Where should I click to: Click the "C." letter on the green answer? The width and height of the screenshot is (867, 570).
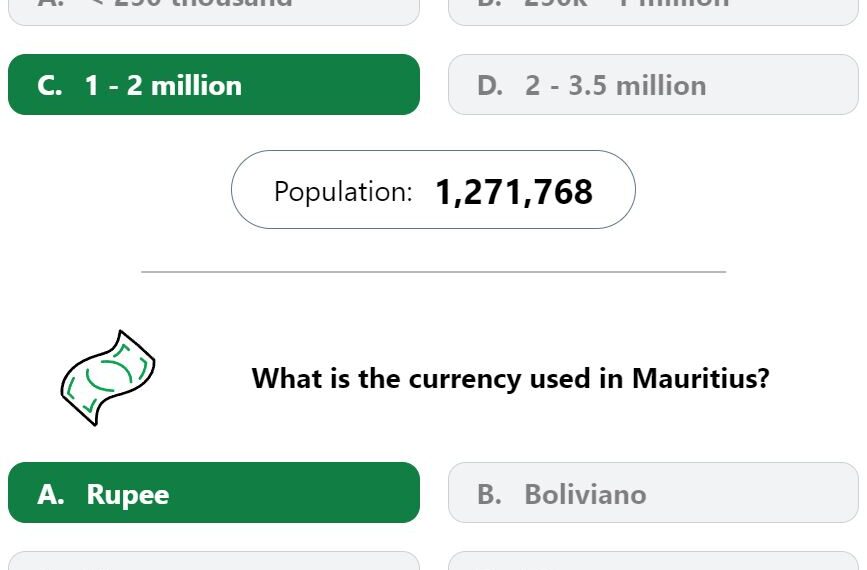point(50,86)
